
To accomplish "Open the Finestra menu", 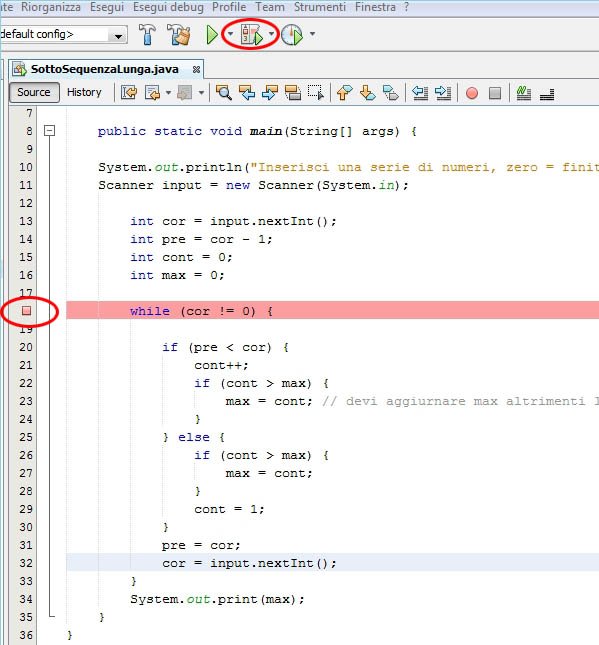I will click(375, 7).
